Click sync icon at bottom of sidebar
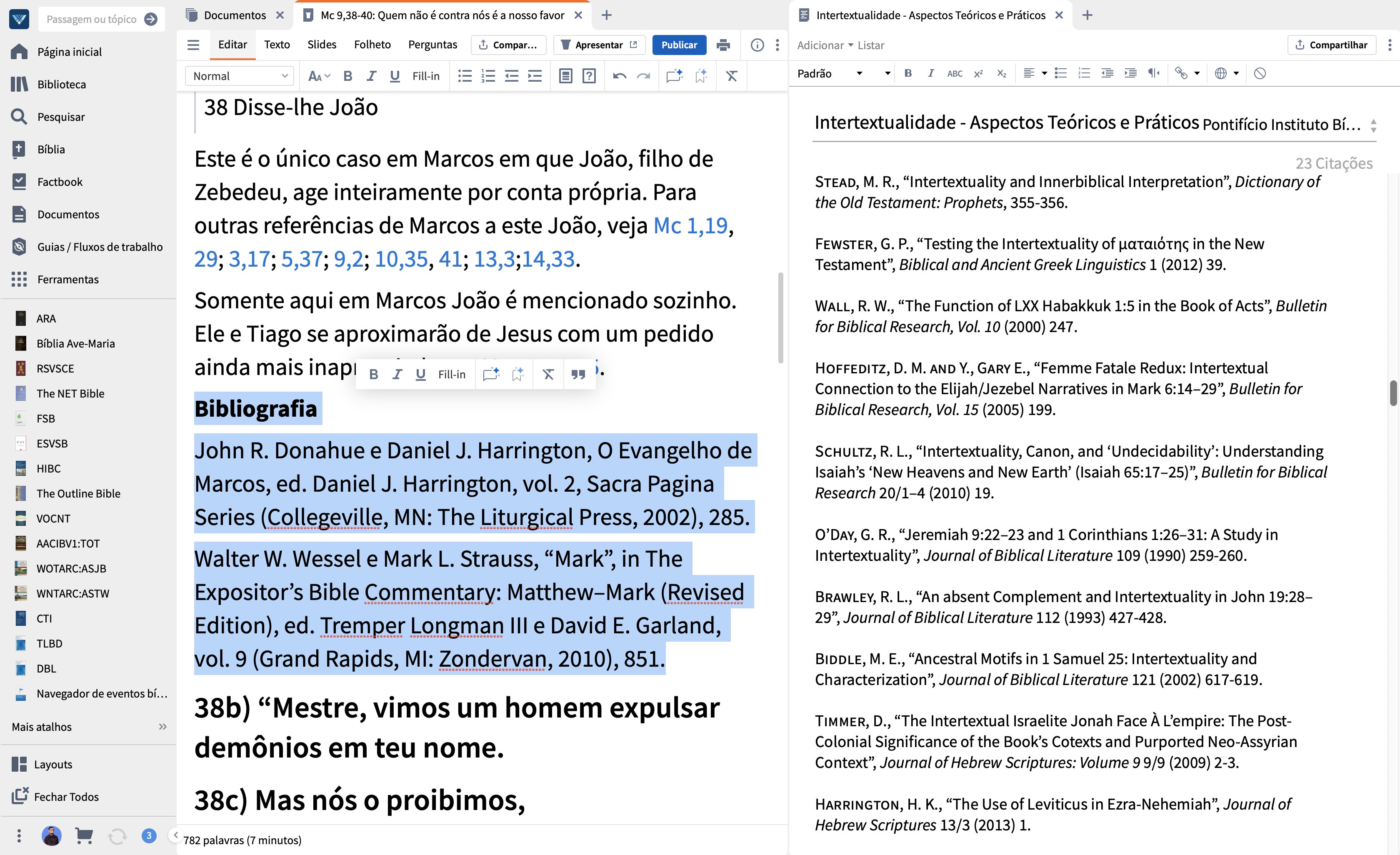Viewport: 1400px width, 855px height. 117,836
